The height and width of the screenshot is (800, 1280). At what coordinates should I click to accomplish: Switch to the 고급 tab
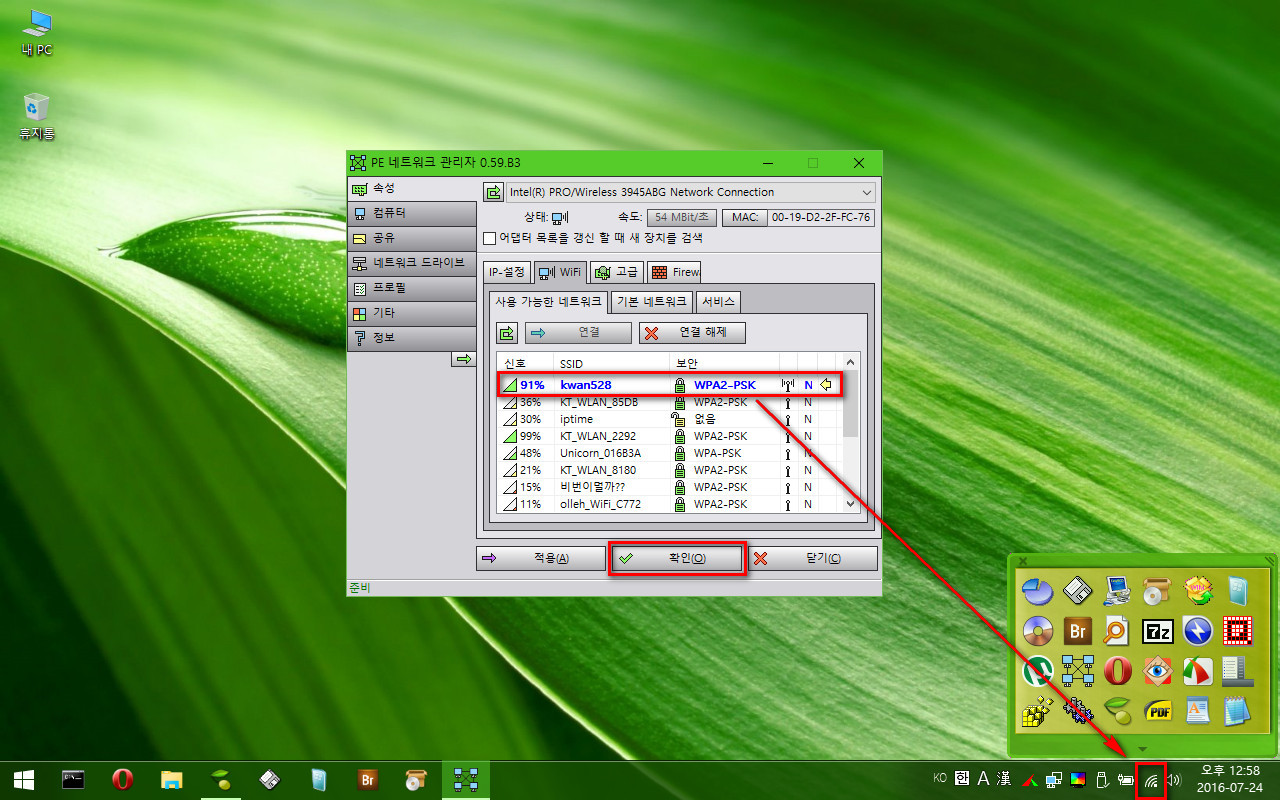(x=617, y=272)
